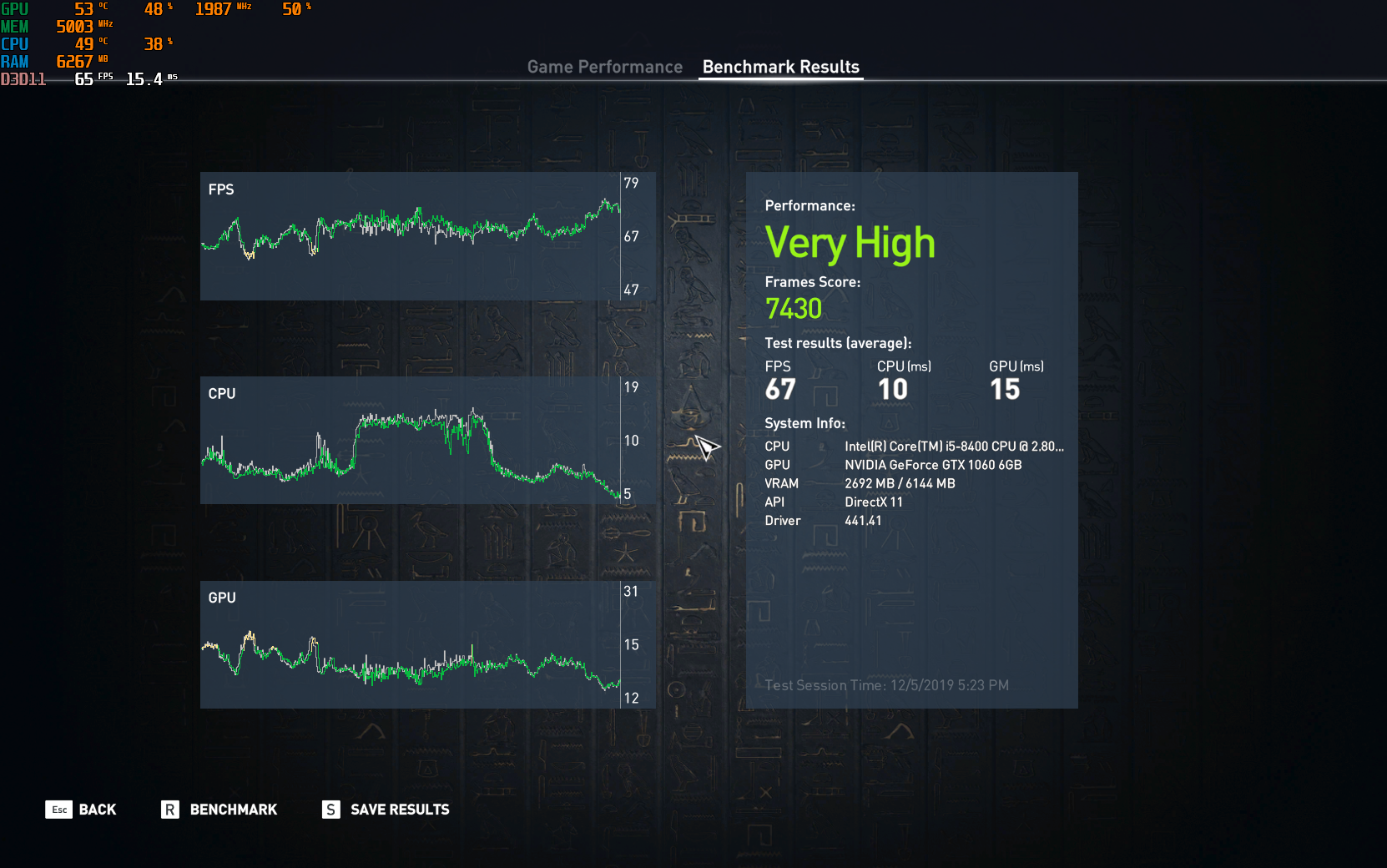The width and height of the screenshot is (1387, 868).
Task: Click the overlay MEM clock 5003 MHz
Action: [x=83, y=27]
